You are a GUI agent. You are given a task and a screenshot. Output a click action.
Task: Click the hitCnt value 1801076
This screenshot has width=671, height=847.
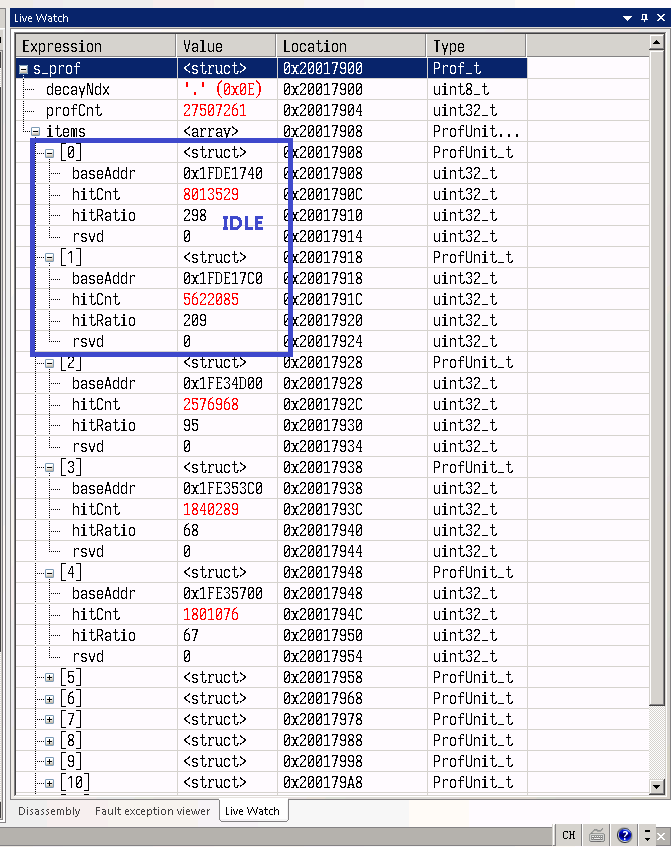[x=211, y=615]
